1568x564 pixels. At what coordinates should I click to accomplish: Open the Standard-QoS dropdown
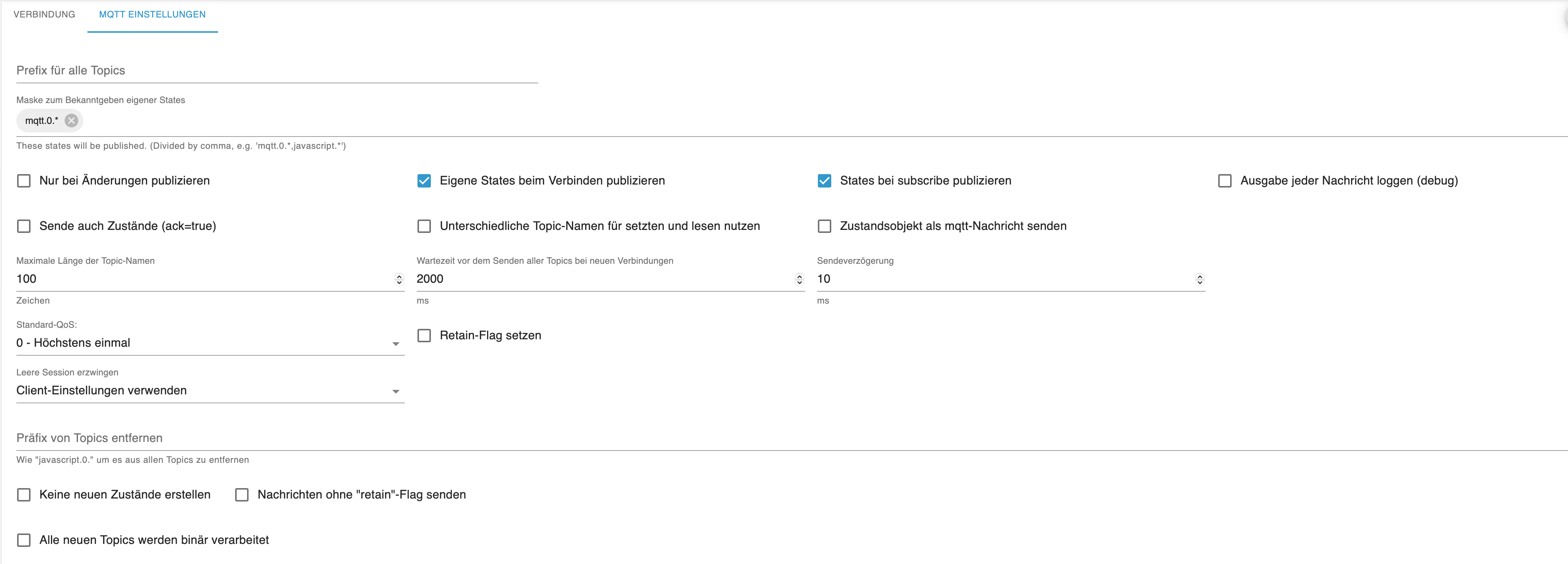(x=209, y=343)
